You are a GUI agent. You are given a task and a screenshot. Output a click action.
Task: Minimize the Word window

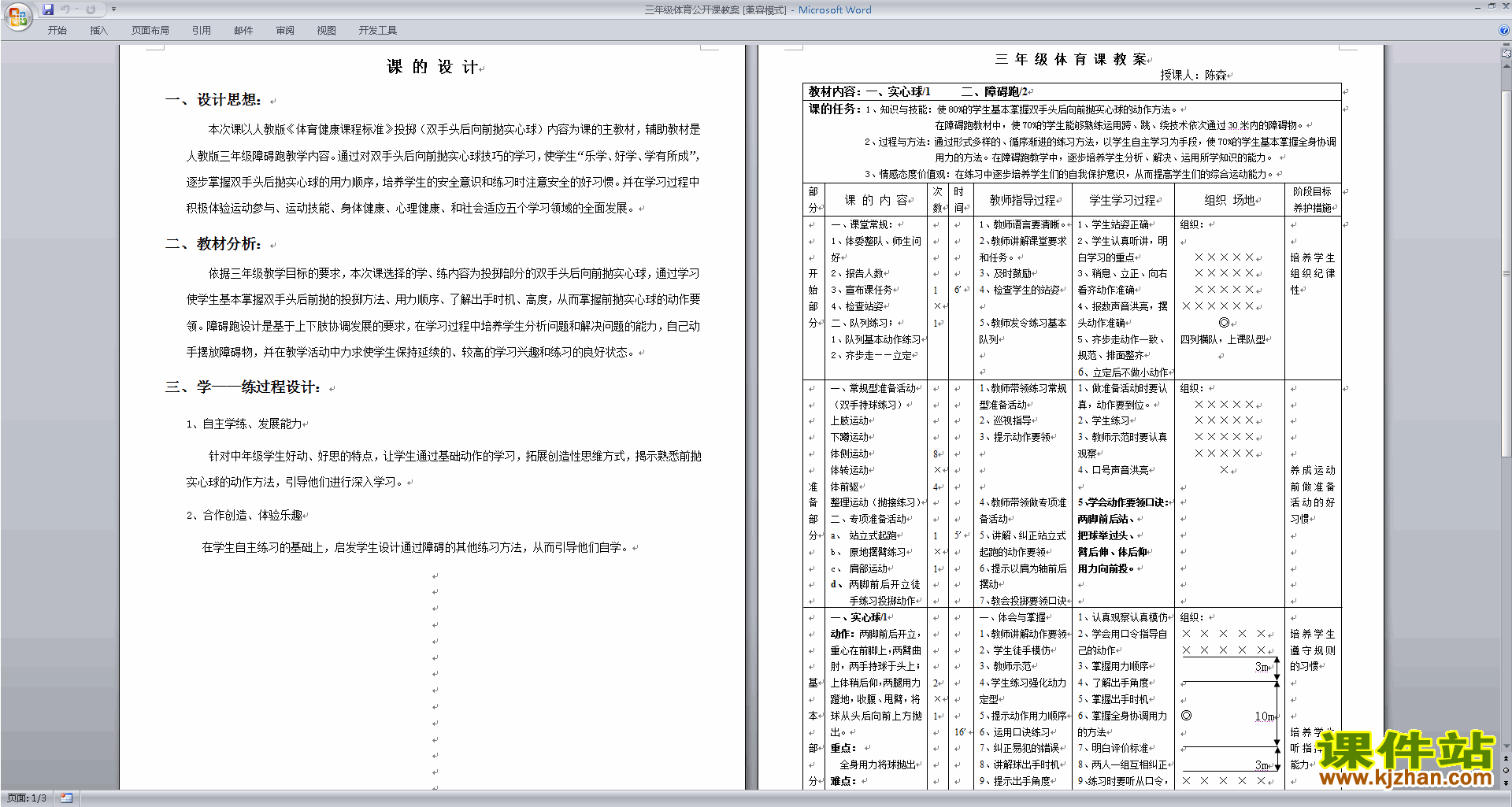tap(1477, 7)
